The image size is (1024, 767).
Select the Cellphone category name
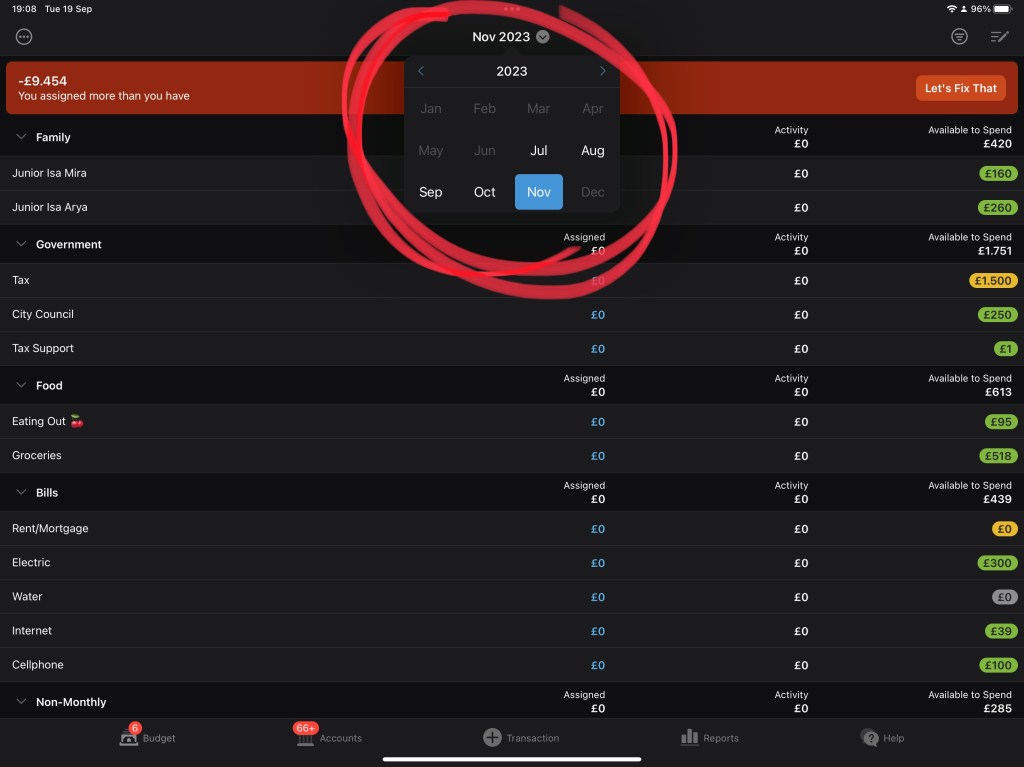37,664
